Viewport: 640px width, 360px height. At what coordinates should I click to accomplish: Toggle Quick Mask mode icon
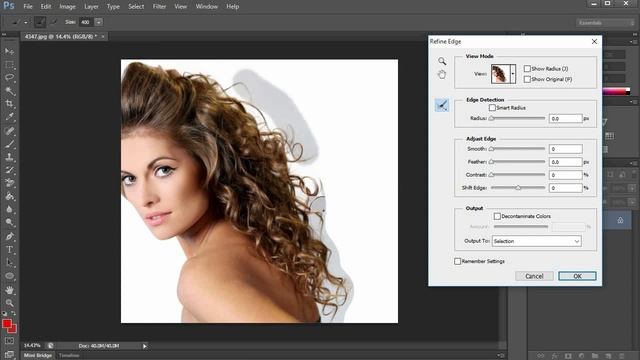pos(9,341)
